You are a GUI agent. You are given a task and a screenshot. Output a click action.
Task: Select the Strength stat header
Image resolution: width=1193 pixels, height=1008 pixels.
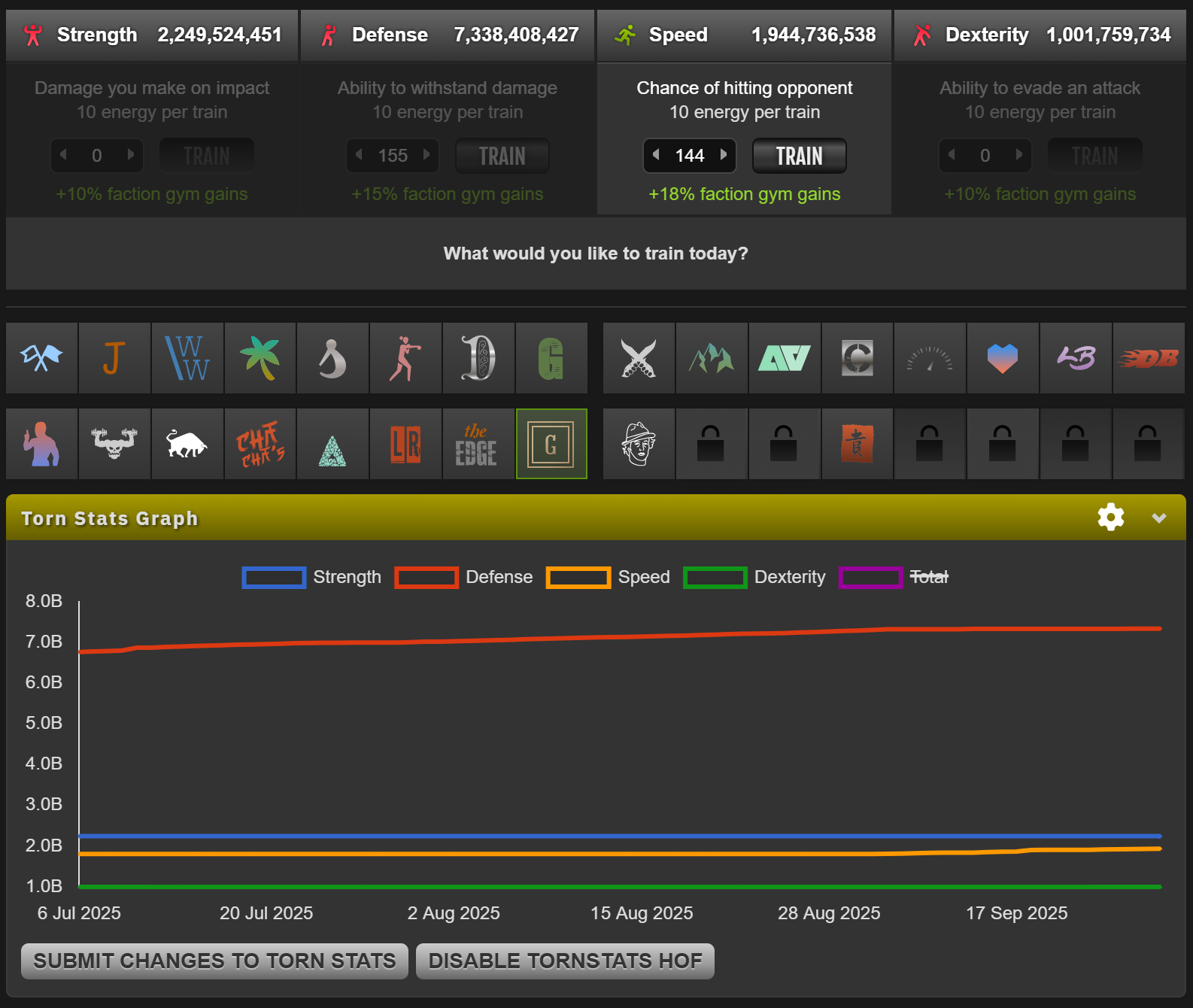(x=152, y=35)
